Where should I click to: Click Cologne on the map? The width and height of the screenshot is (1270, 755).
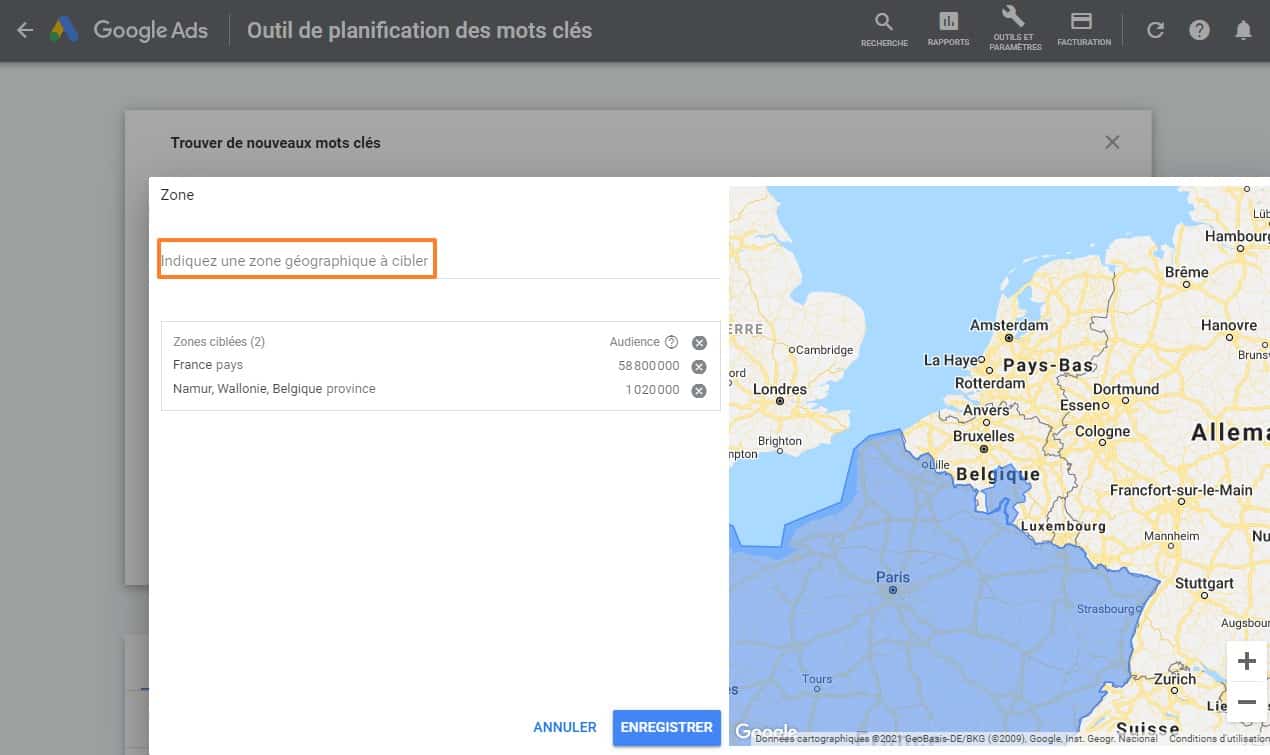tap(1102, 432)
